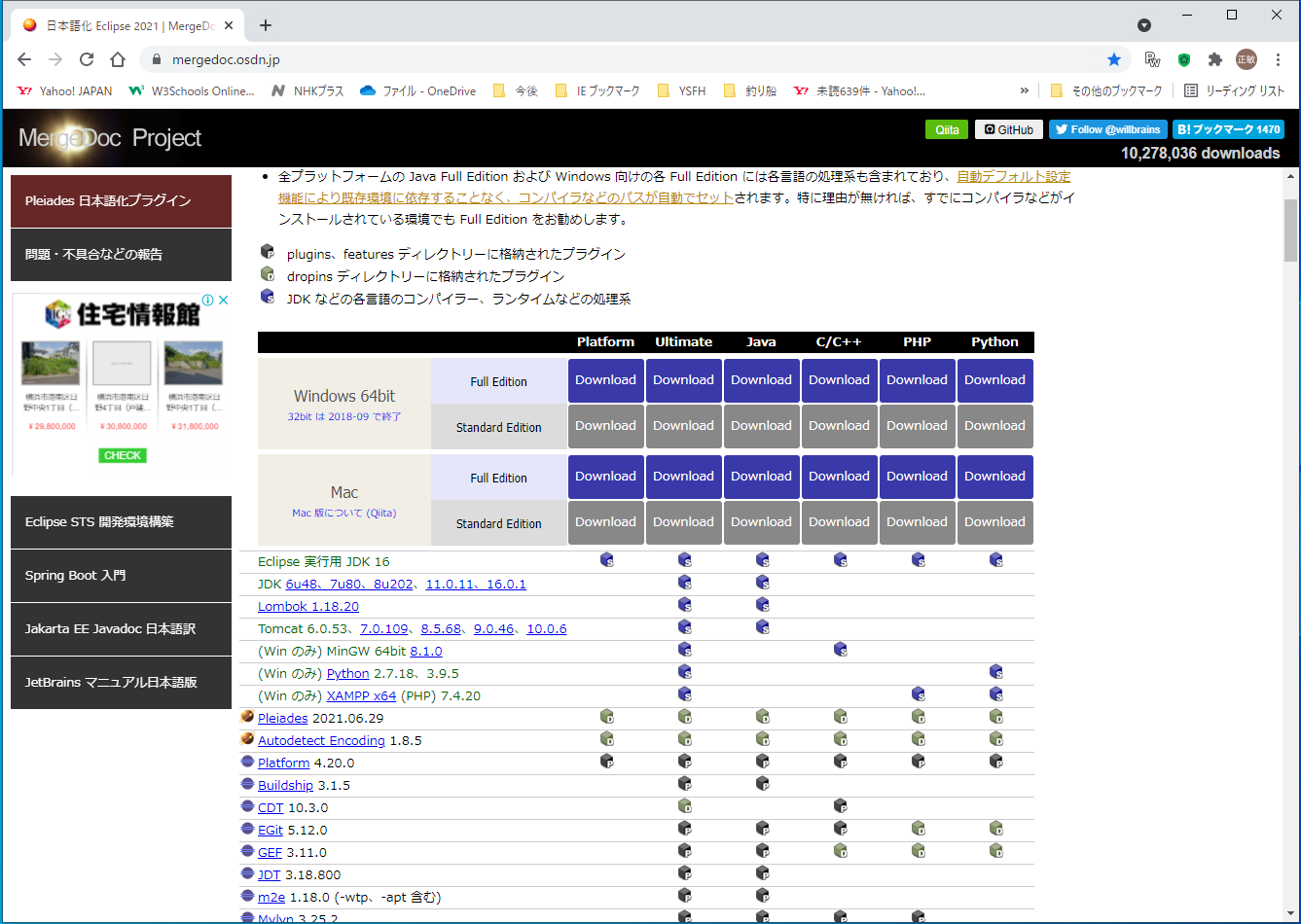Download Mac Full Edition Ultimate
The image size is (1301, 924).
point(684,477)
